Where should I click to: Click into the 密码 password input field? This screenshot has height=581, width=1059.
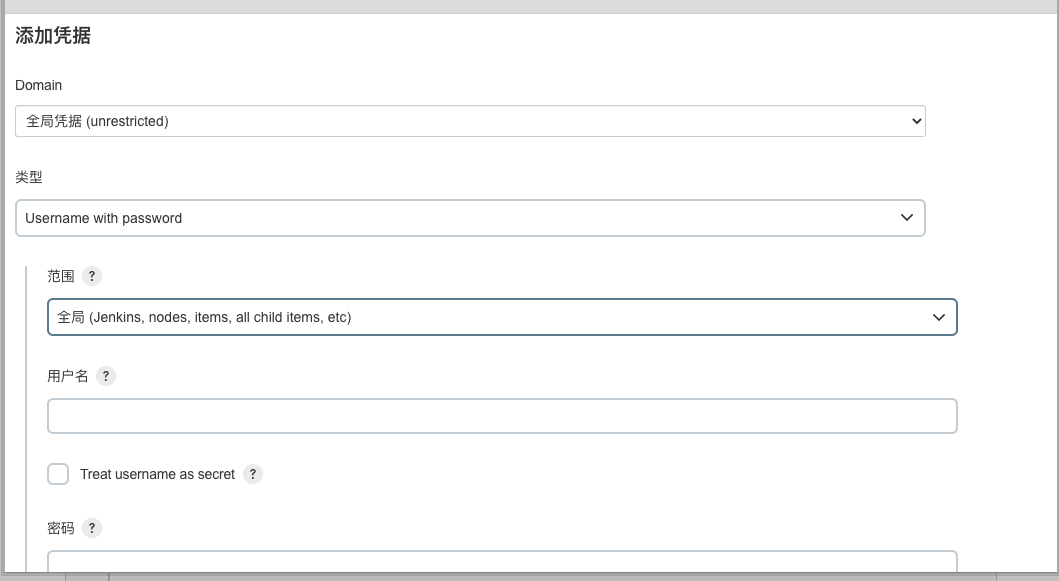(502, 562)
